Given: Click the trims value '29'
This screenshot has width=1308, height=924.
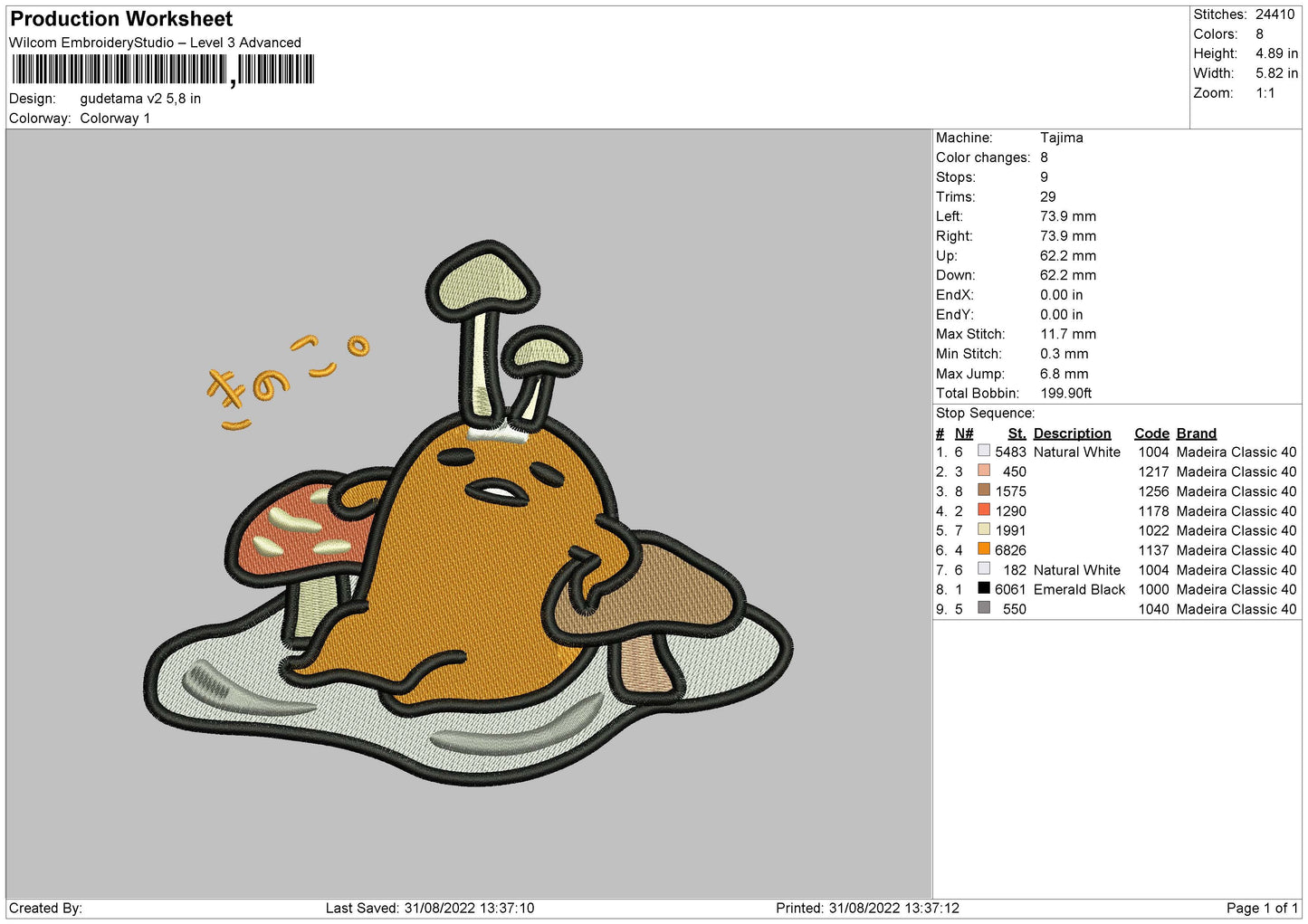Looking at the screenshot, I should point(1048,196).
